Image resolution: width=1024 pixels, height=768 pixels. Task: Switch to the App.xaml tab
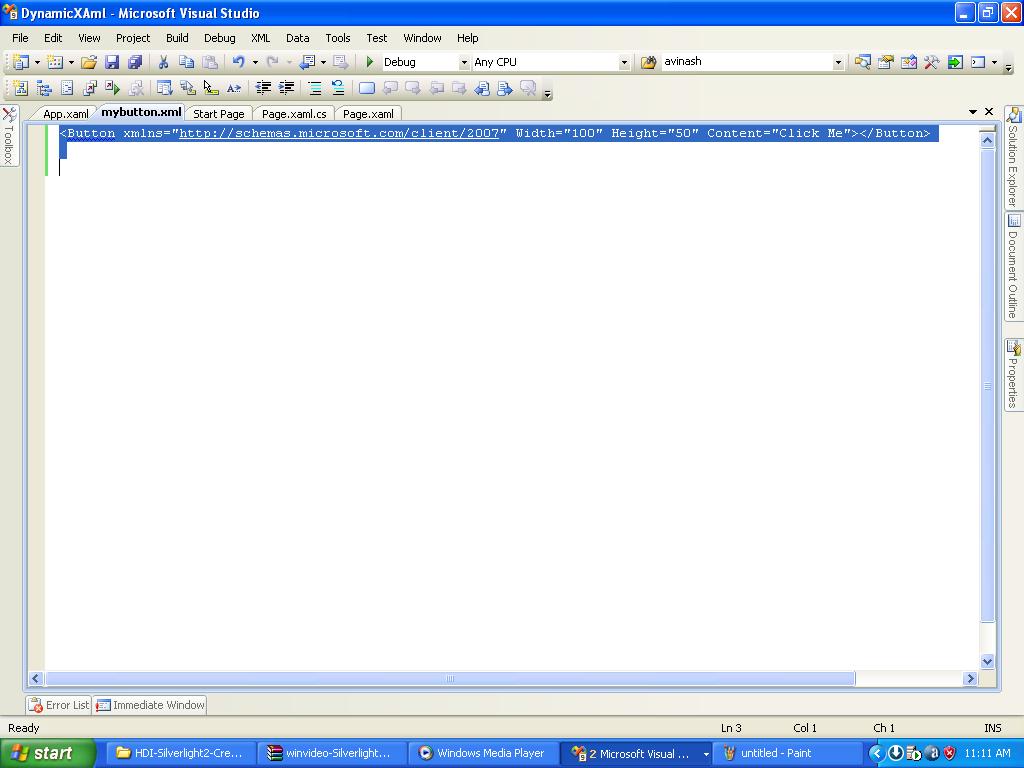click(65, 114)
